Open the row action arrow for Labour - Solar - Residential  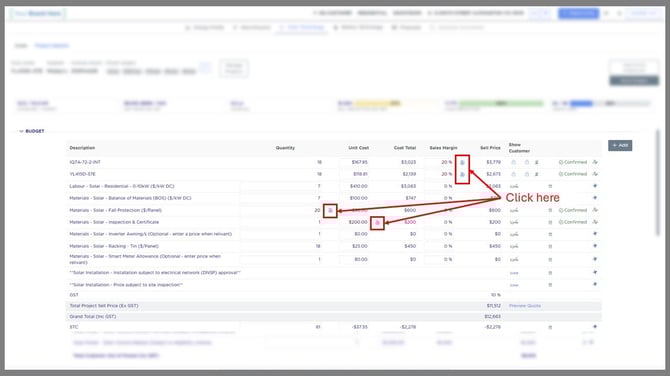click(595, 186)
